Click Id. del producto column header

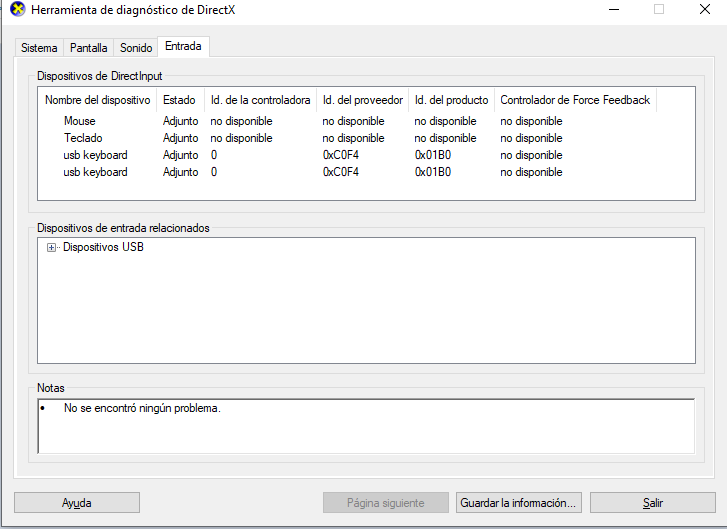(452, 100)
